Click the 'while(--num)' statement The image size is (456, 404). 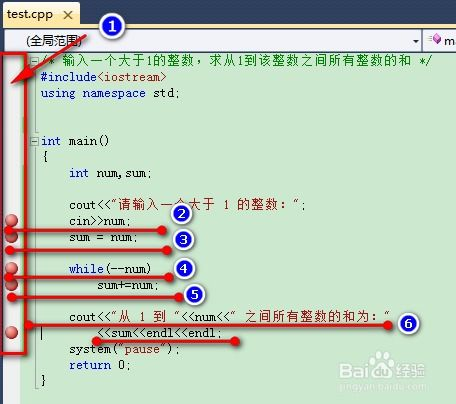[x=110, y=269]
